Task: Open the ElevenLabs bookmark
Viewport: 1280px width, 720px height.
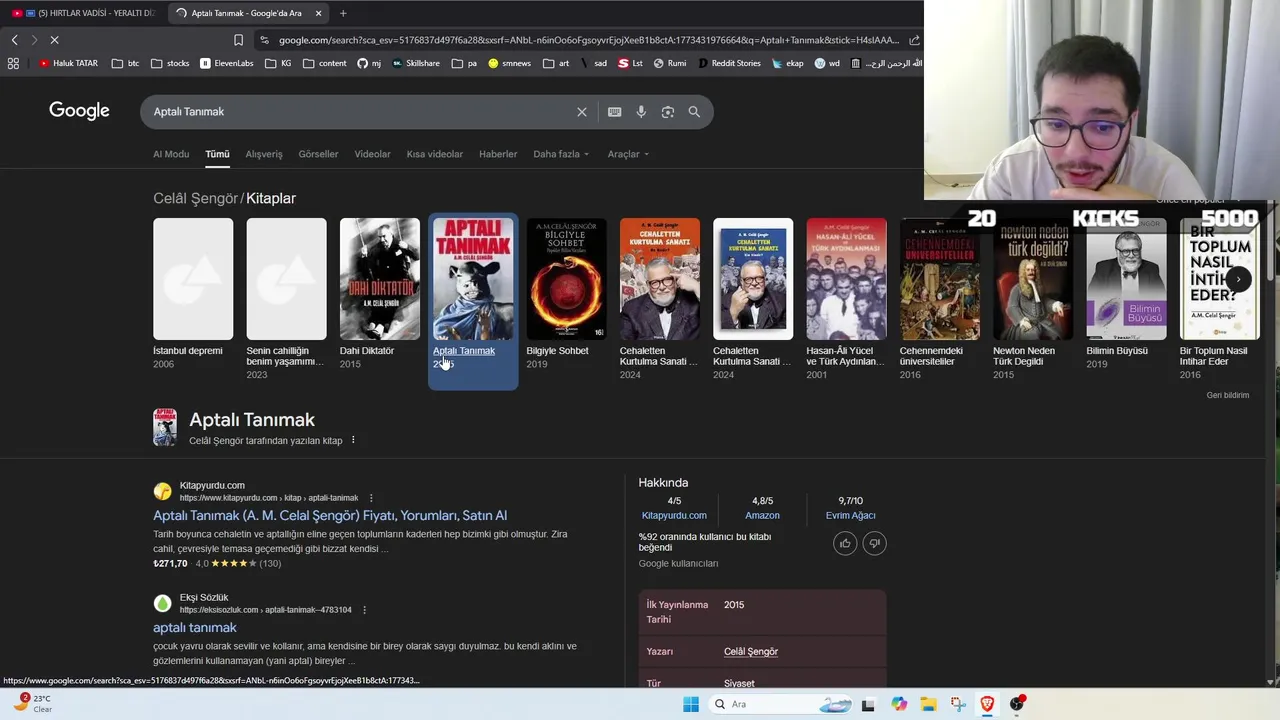Action: pos(226,63)
